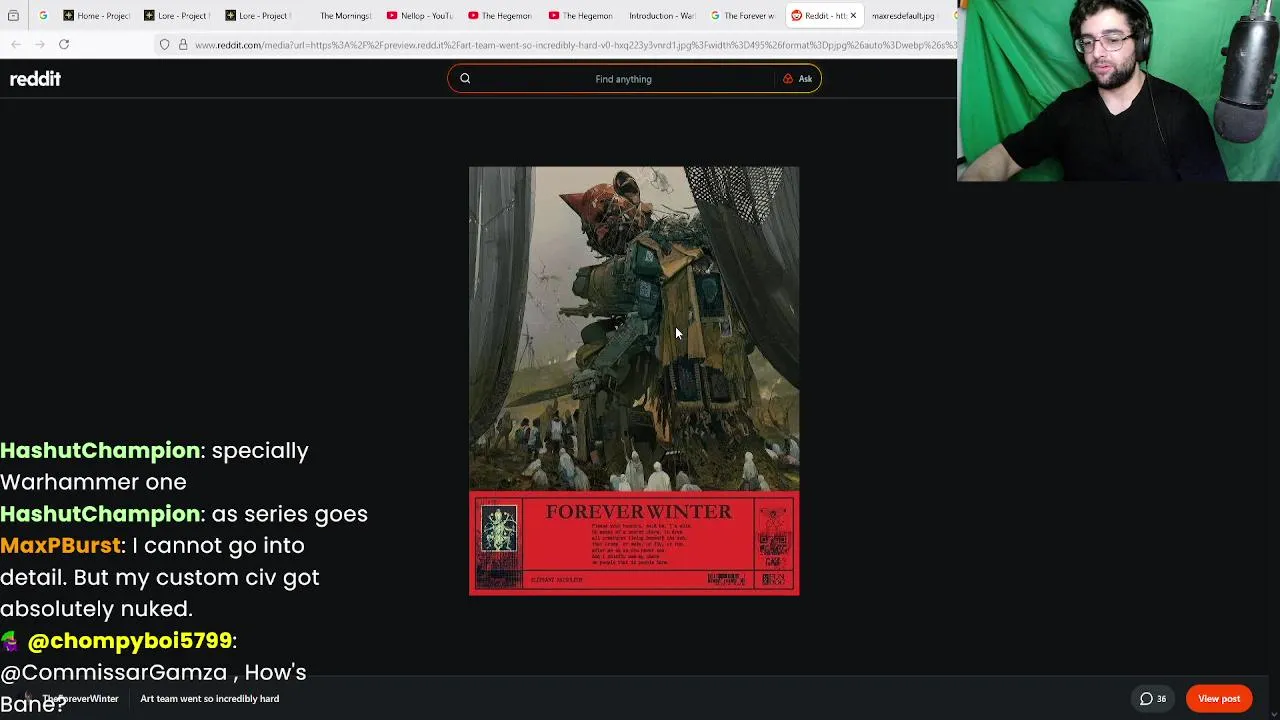Viewport: 1280px width, 720px height.
Task: Close the active Reddit tab
Action: [x=853, y=15]
